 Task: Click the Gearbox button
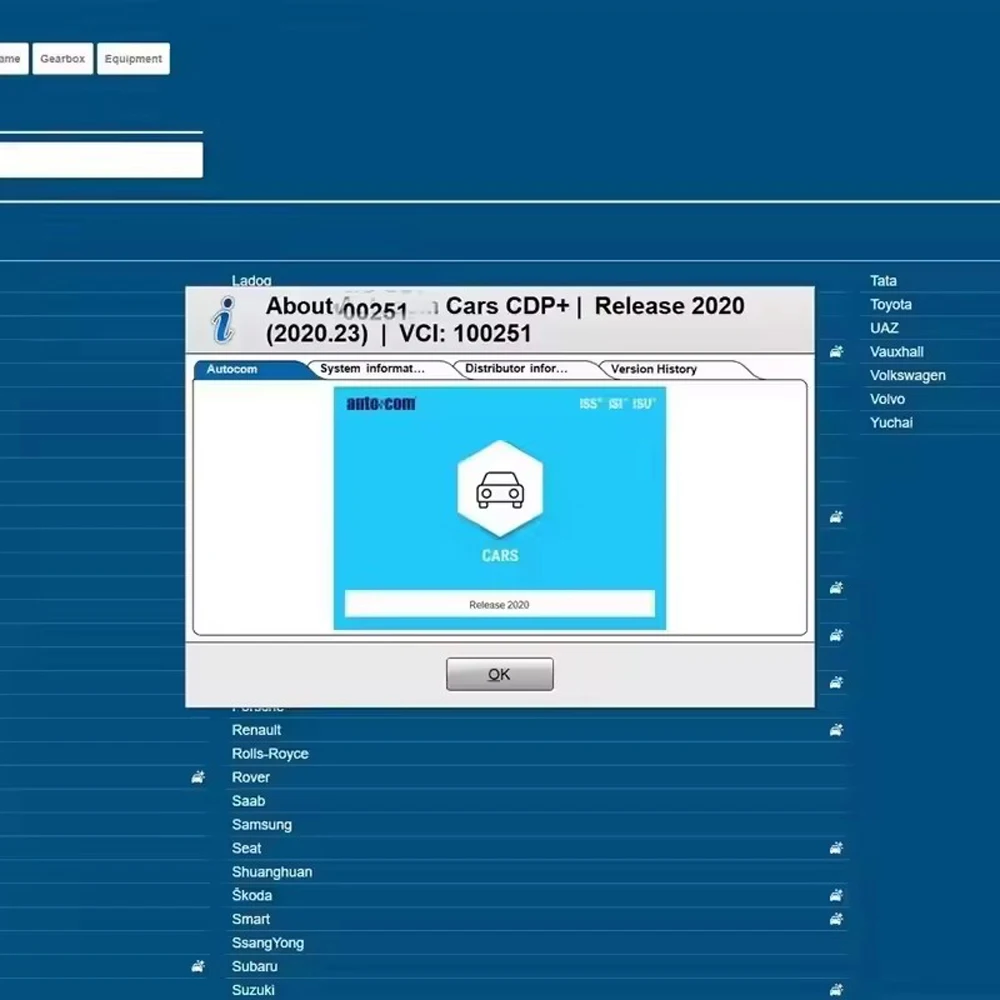62,59
